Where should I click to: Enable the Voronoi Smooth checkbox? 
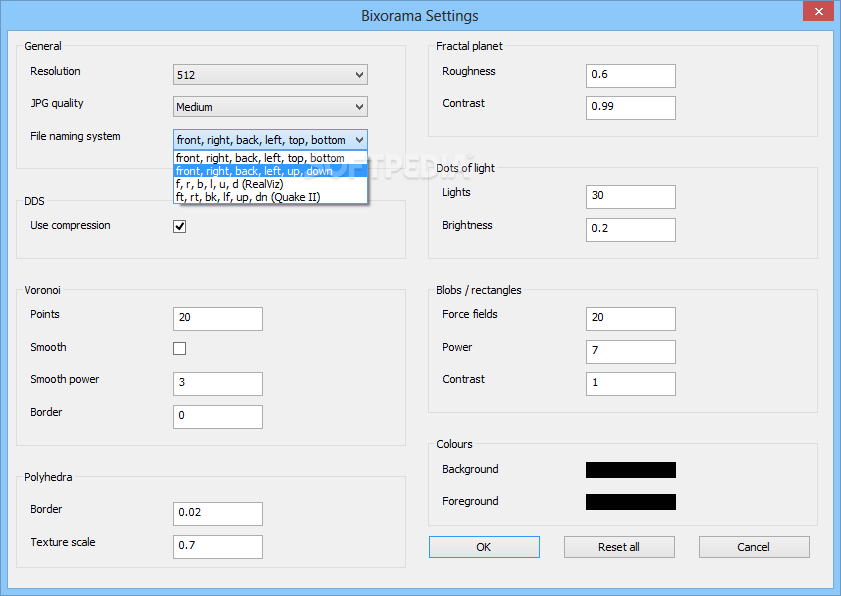pyautogui.click(x=180, y=349)
